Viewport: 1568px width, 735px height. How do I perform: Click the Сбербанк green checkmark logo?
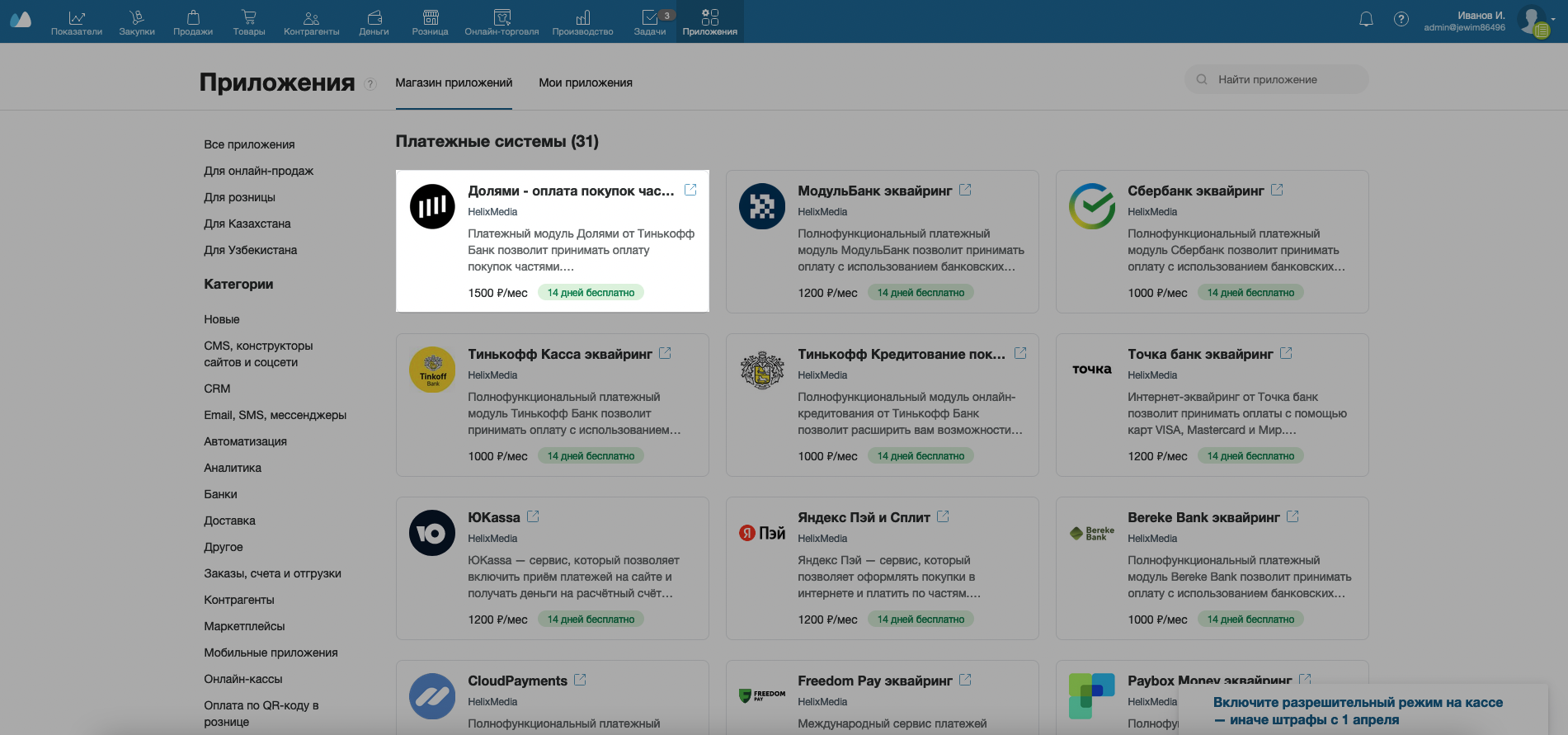click(x=1092, y=206)
